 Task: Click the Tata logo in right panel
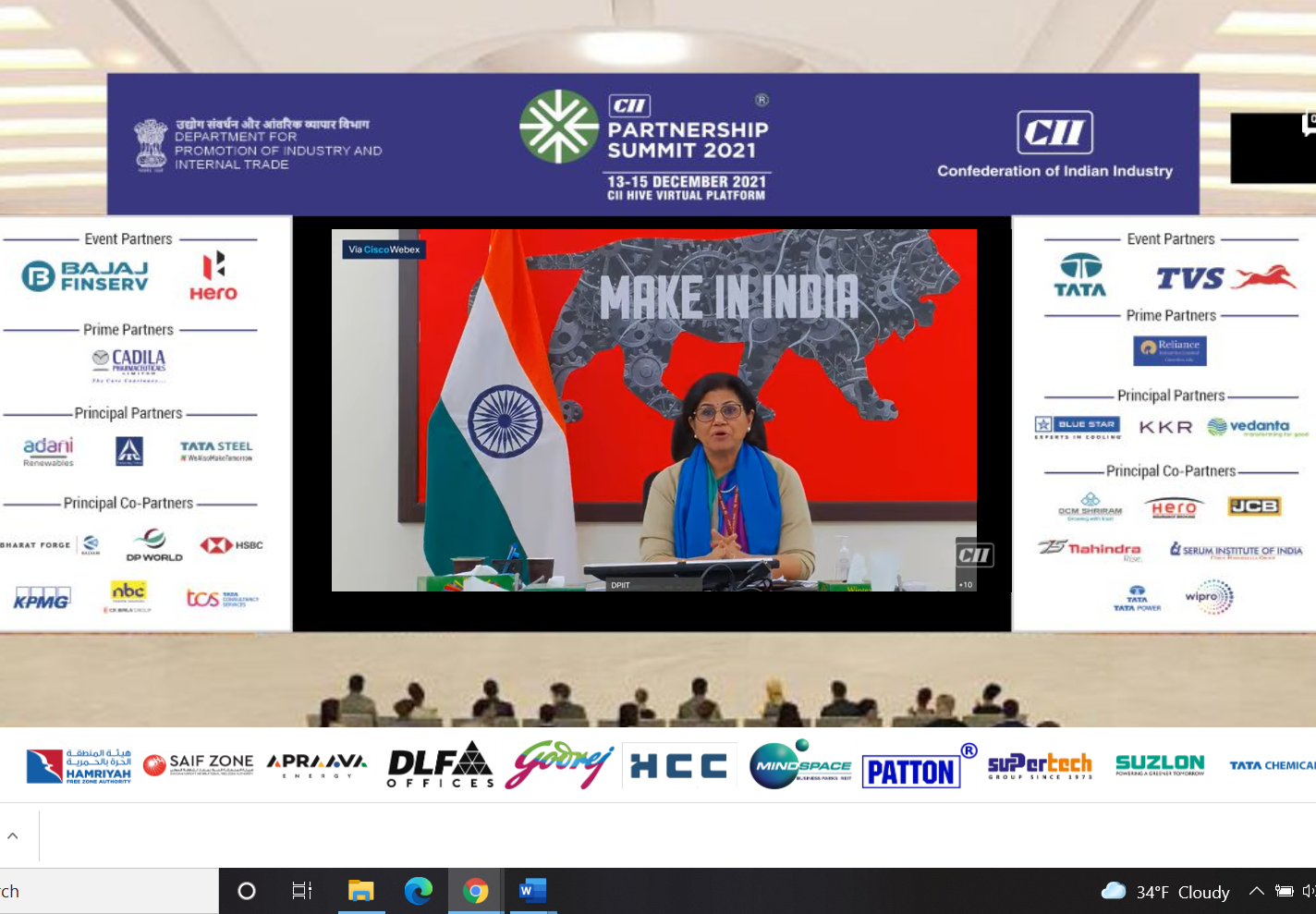tap(1080, 275)
